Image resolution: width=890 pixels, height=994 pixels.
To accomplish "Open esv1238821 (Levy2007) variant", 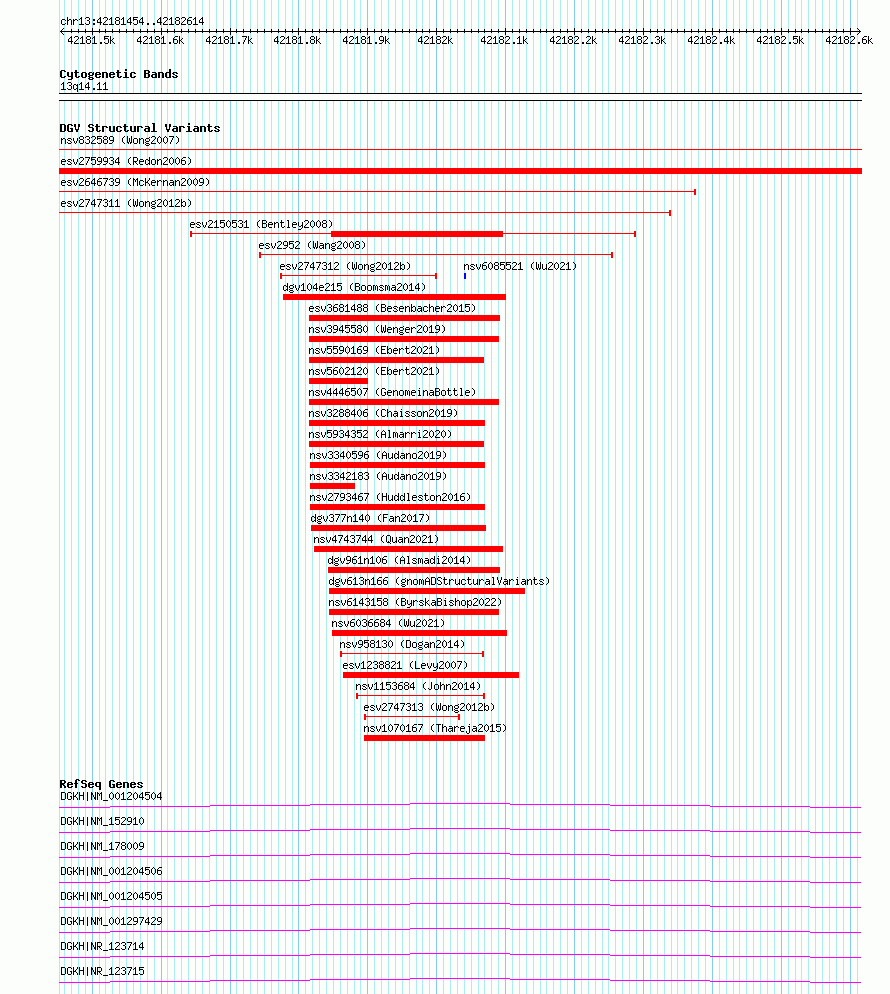I will coord(405,665).
